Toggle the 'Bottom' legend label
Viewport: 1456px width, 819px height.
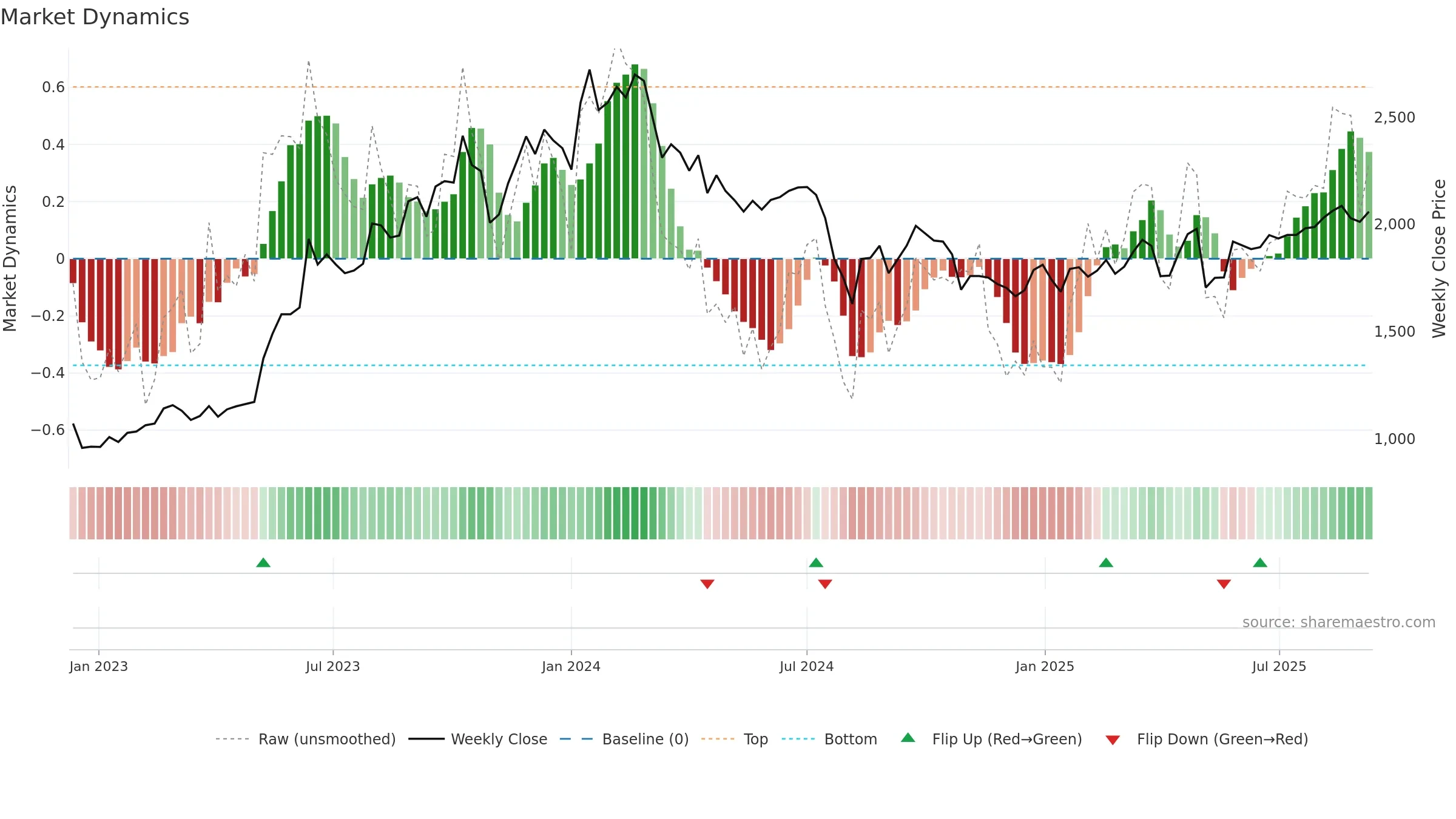[x=851, y=739]
